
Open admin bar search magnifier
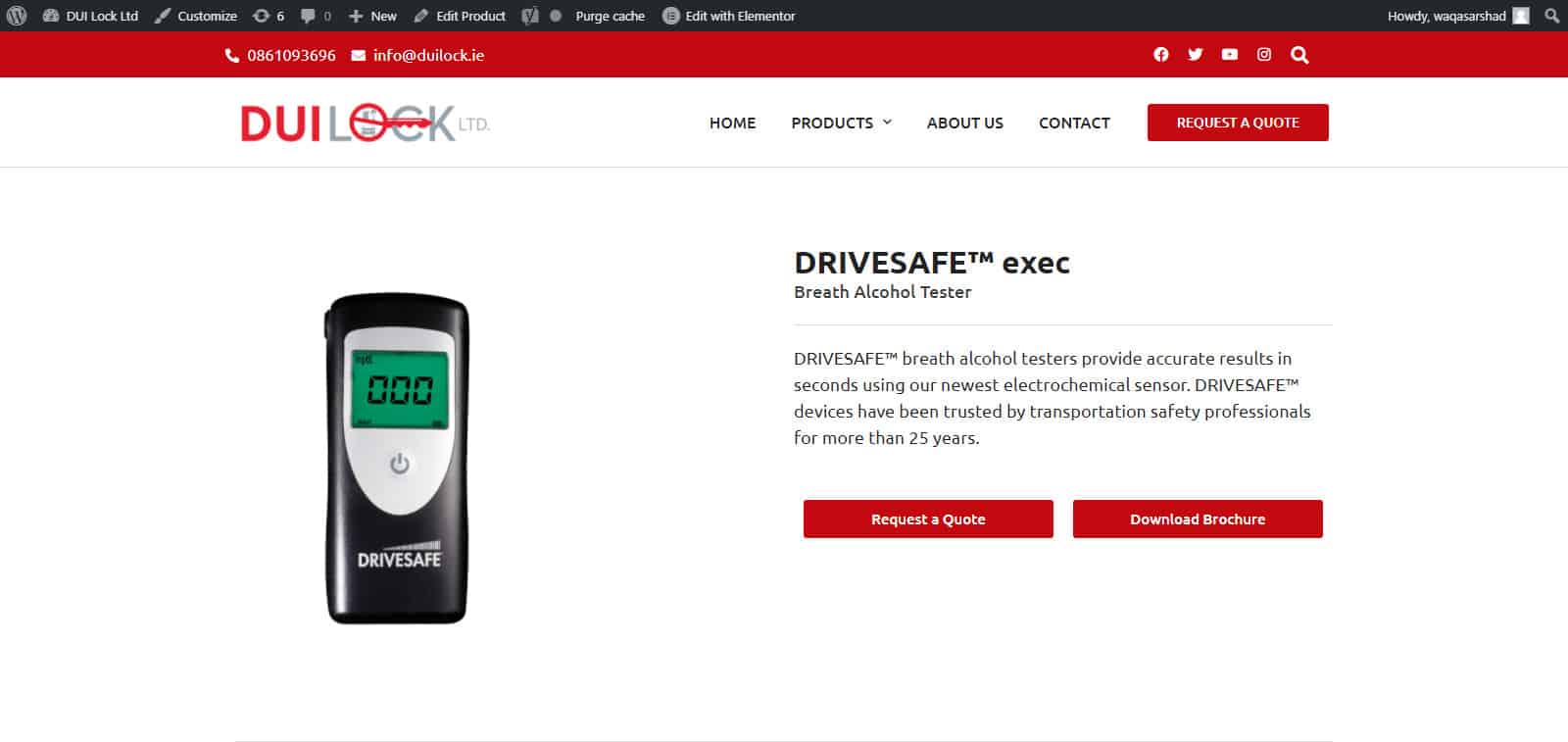(1551, 16)
